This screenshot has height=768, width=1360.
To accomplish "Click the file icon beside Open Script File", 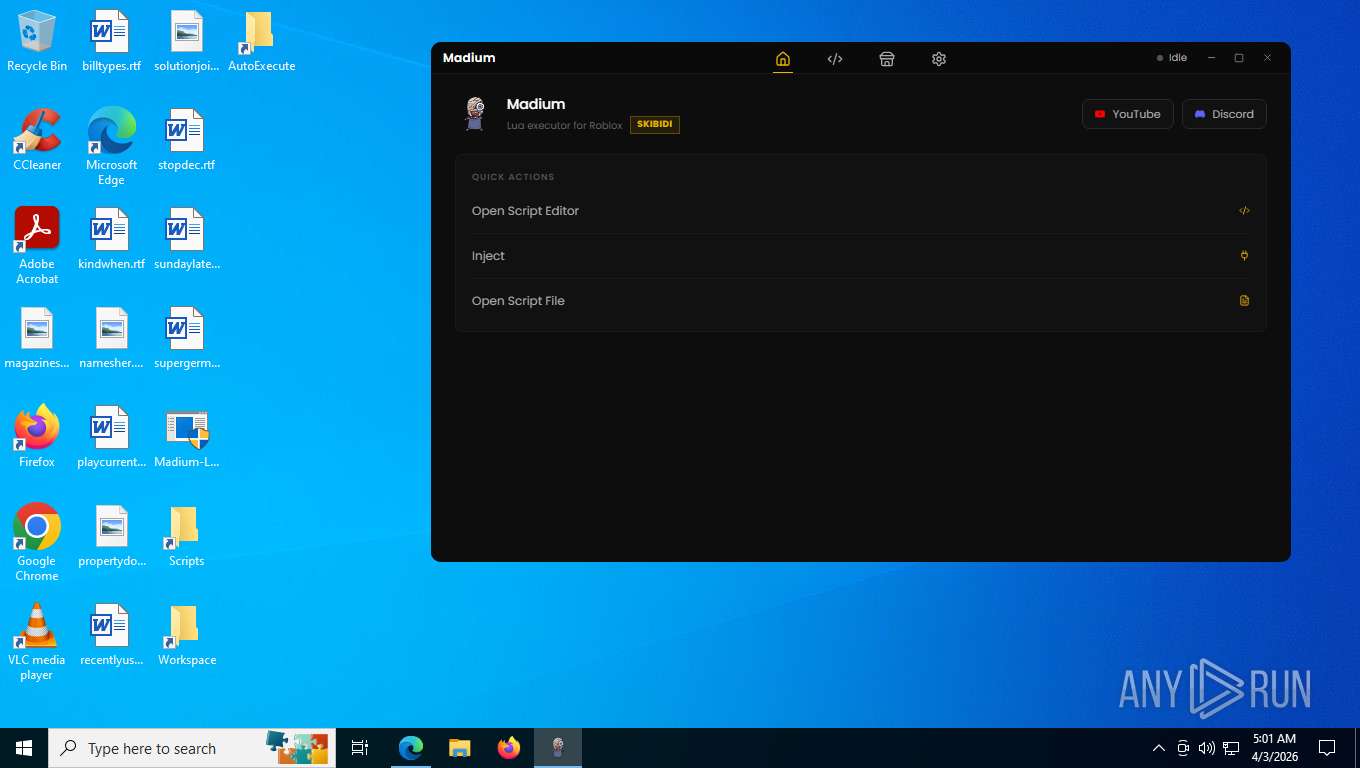I will (1244, 301).
